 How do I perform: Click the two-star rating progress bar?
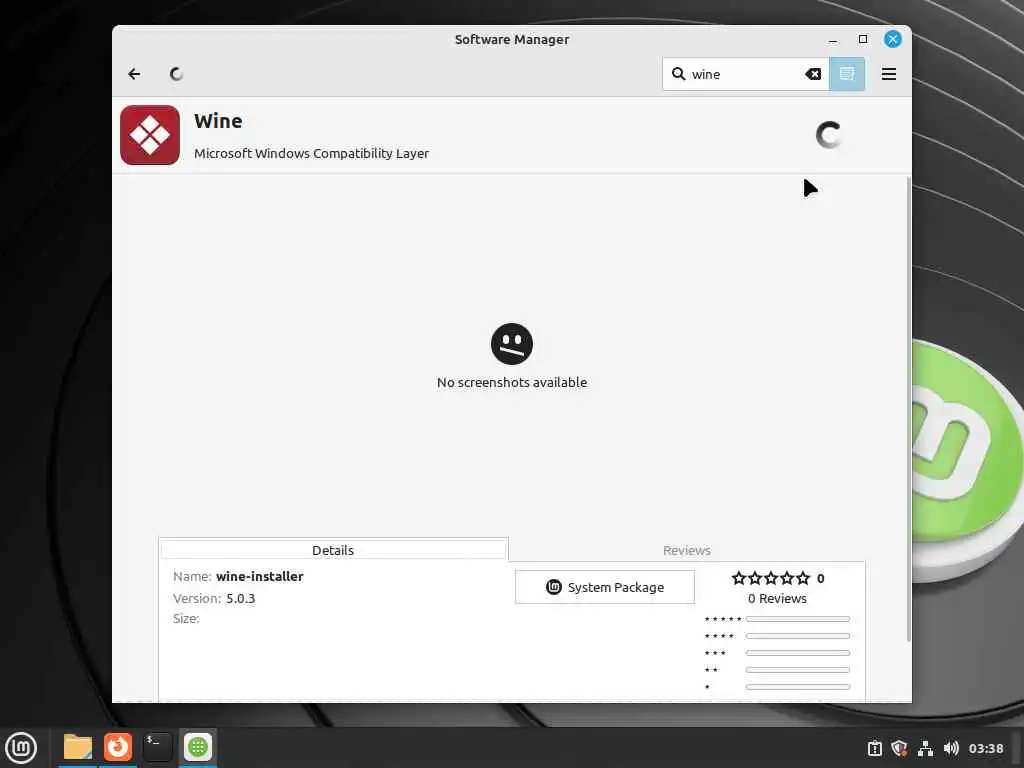pos(798,669)
